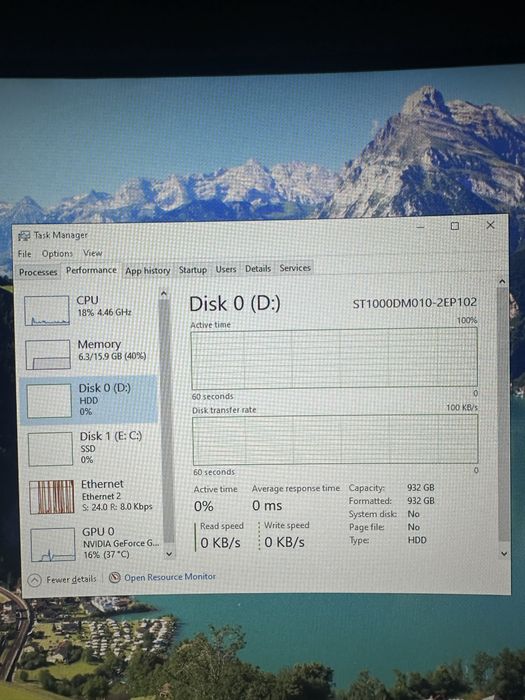Minimize the Task Manager window
525x700 pixels.
tap(420, 227)
